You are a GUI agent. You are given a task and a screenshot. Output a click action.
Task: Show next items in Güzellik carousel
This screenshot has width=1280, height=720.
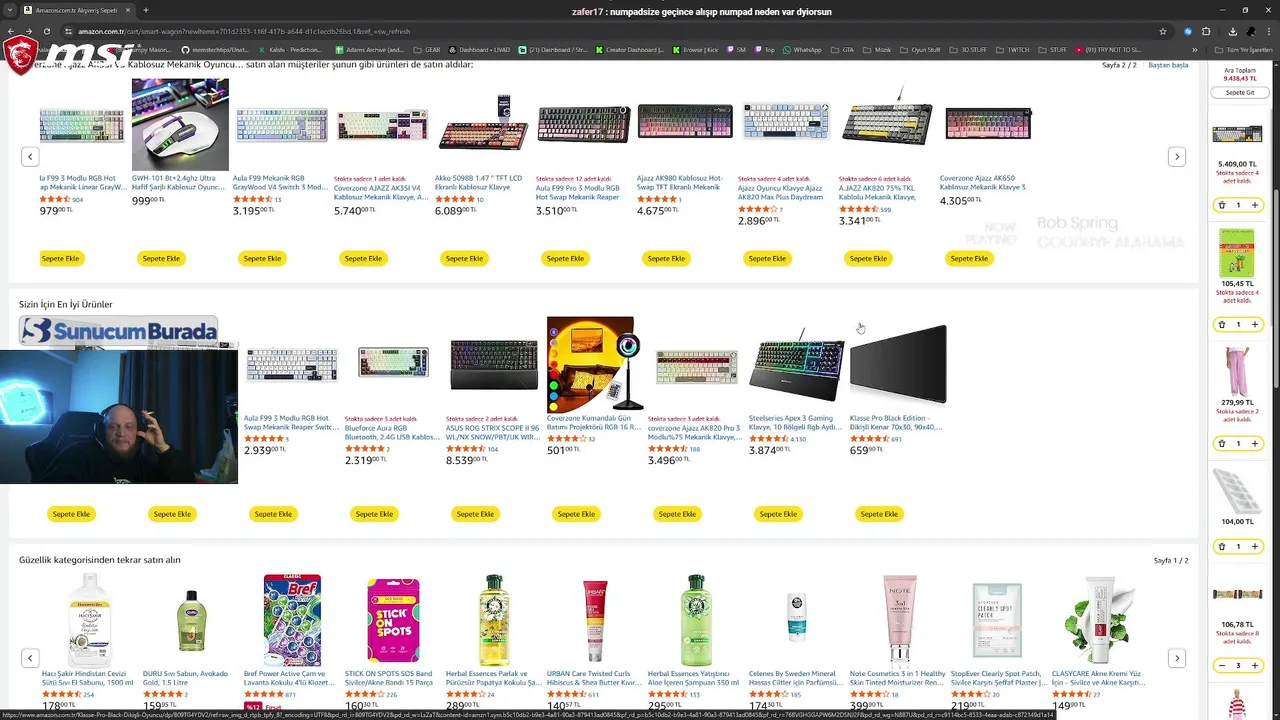coord(1177,658)
